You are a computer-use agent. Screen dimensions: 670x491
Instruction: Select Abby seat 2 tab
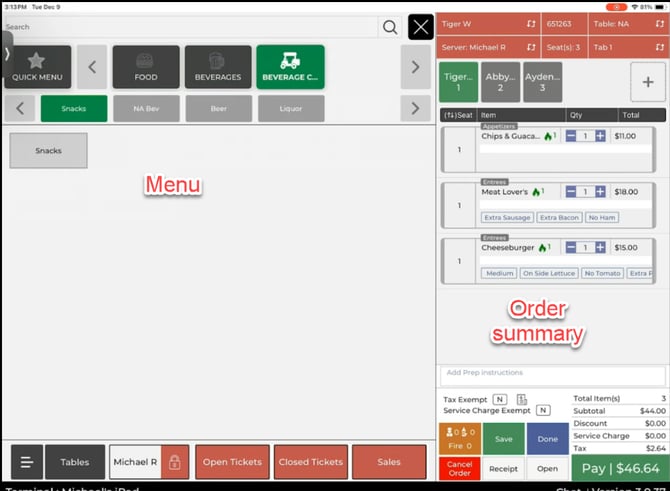500,82
